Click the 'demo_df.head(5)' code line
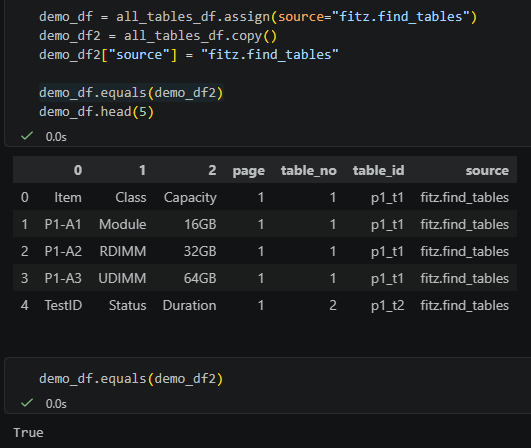Screen dimensions: 531x448 [97, 112]
